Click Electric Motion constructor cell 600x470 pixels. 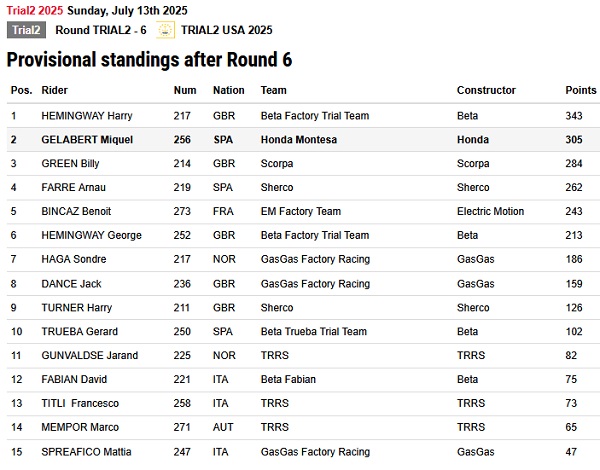[490, 211]
